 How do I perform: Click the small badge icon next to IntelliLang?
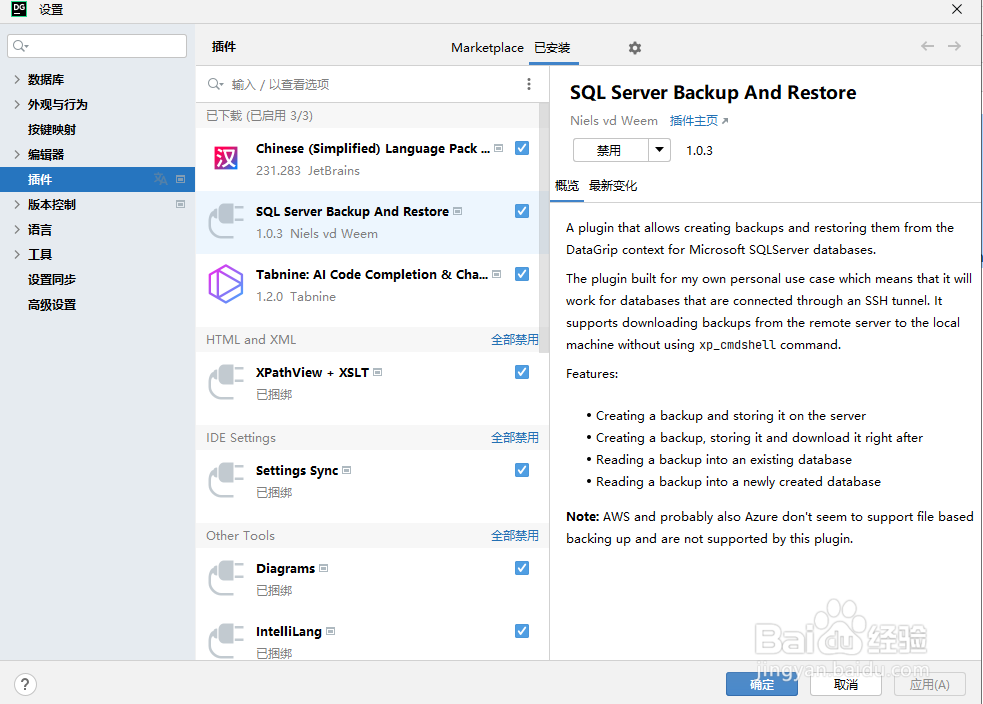330,631
